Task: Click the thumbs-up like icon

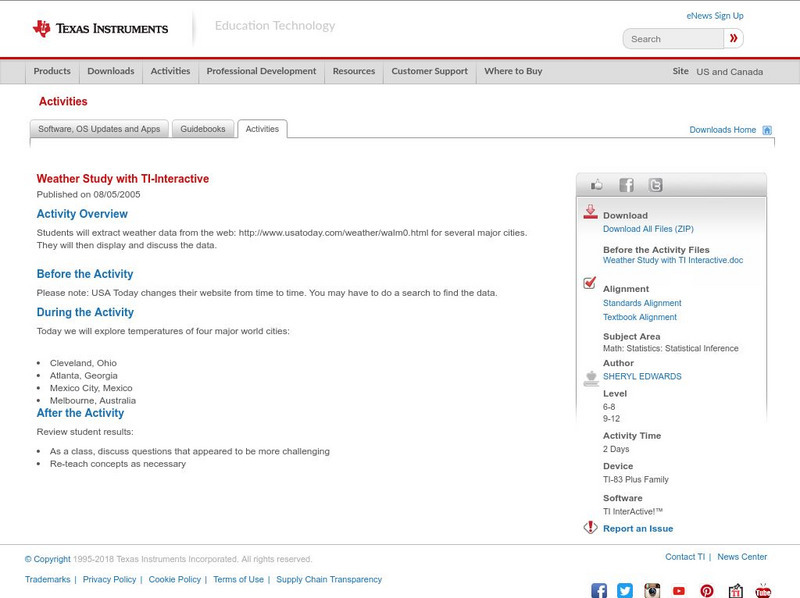Action: 596,185
